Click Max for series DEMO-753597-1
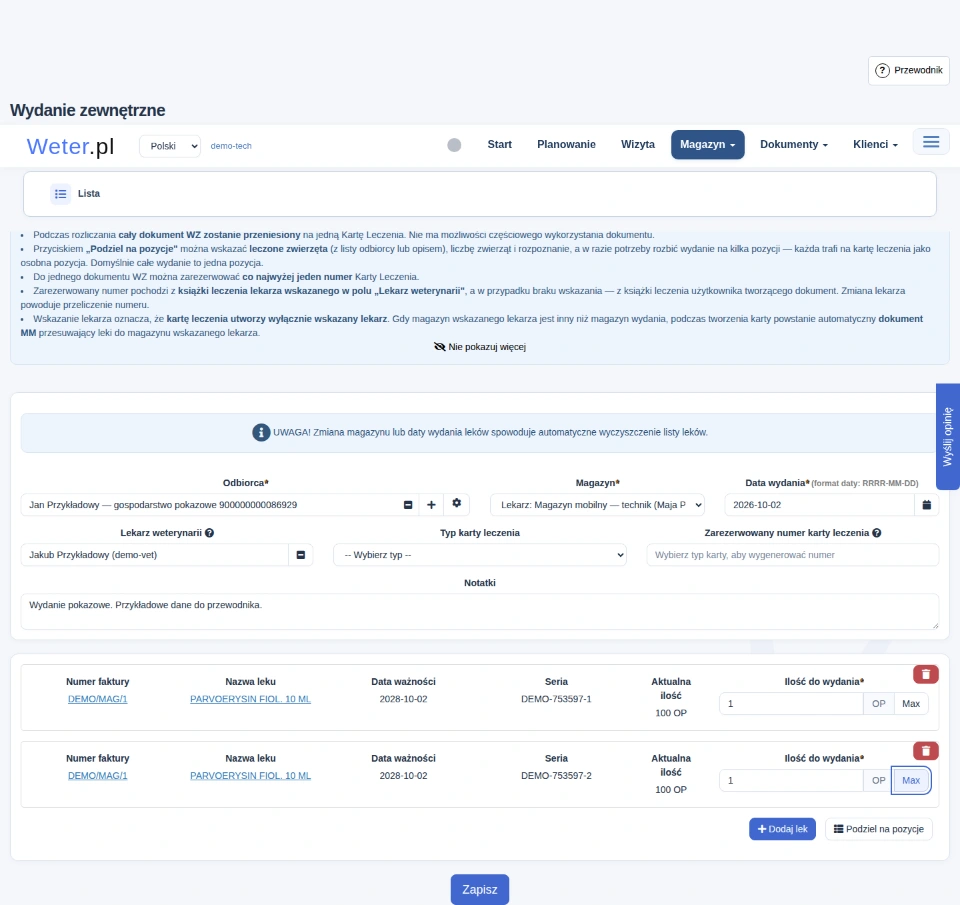This screenshot has height=905, width=960. (x=911, y=704)
